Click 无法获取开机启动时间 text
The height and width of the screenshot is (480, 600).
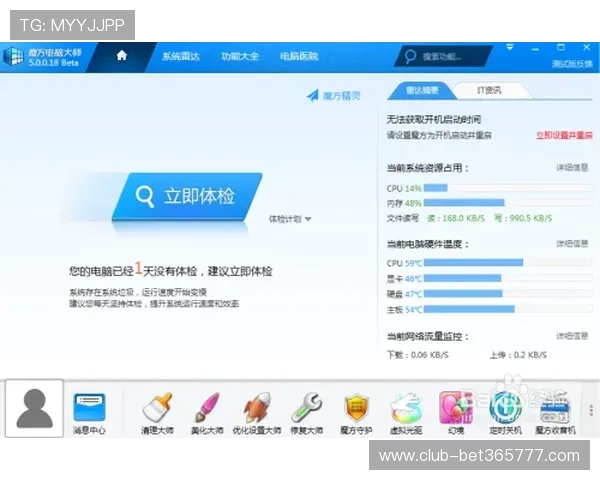pos(434,119)
